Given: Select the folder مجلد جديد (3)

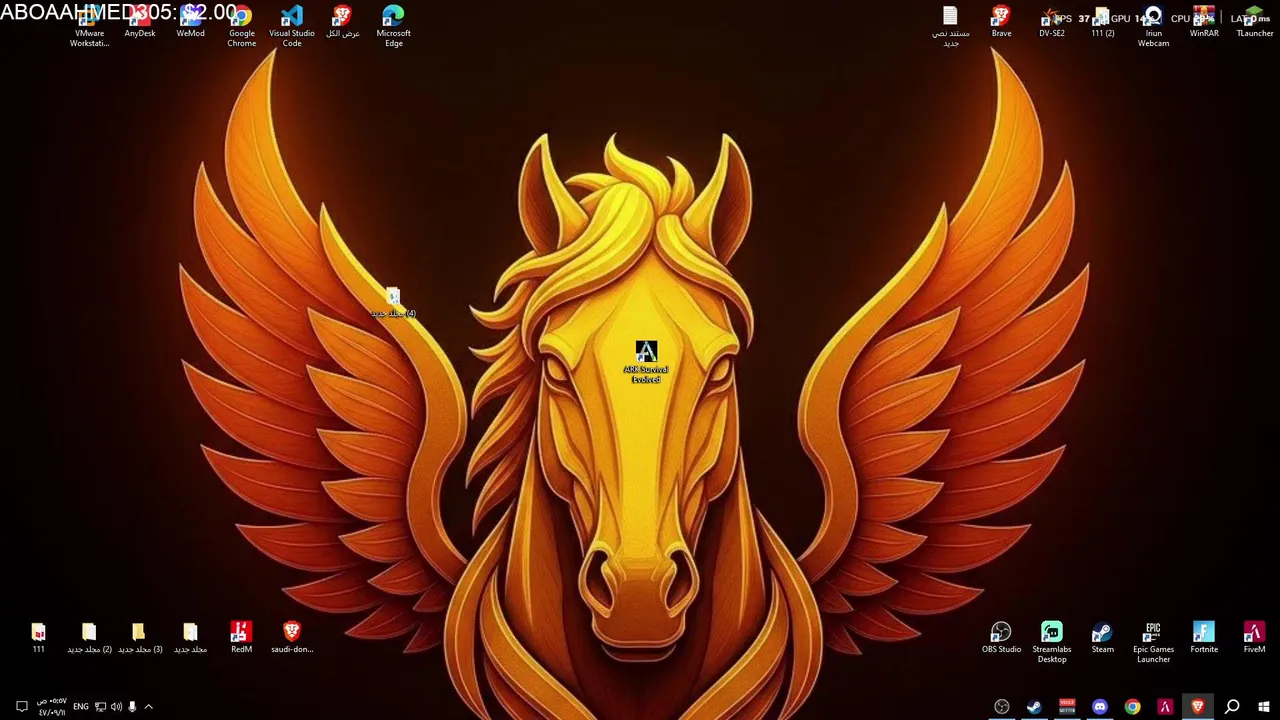Looking at the screenshot, I should [x=140, y=638].
